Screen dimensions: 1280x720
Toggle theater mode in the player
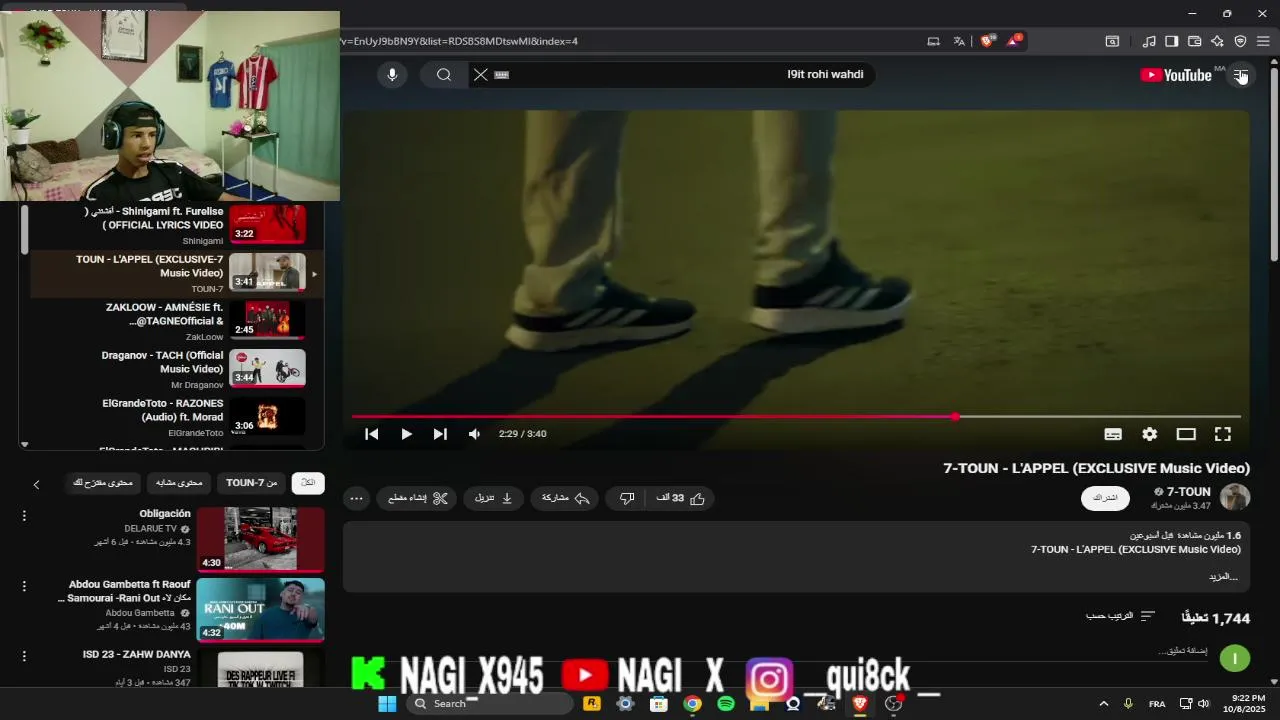click(x=1186, y=434)
